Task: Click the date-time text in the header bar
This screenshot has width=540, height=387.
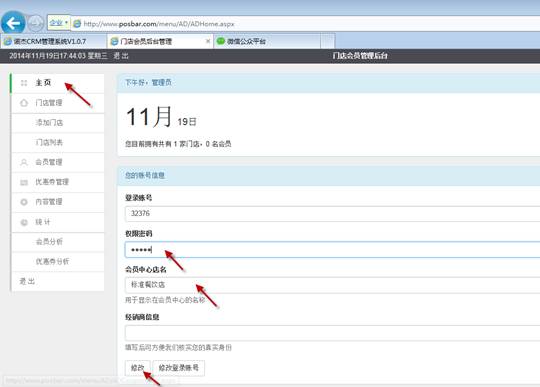Action: tap(58, 56)
